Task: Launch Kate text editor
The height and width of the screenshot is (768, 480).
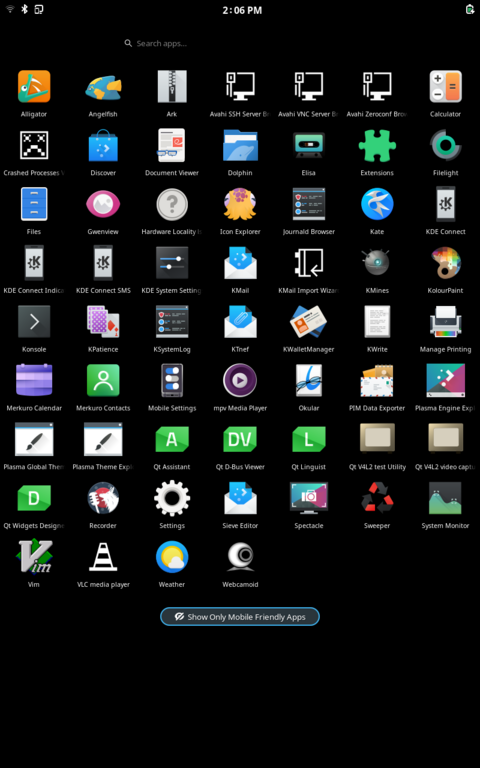Action: 377,204
